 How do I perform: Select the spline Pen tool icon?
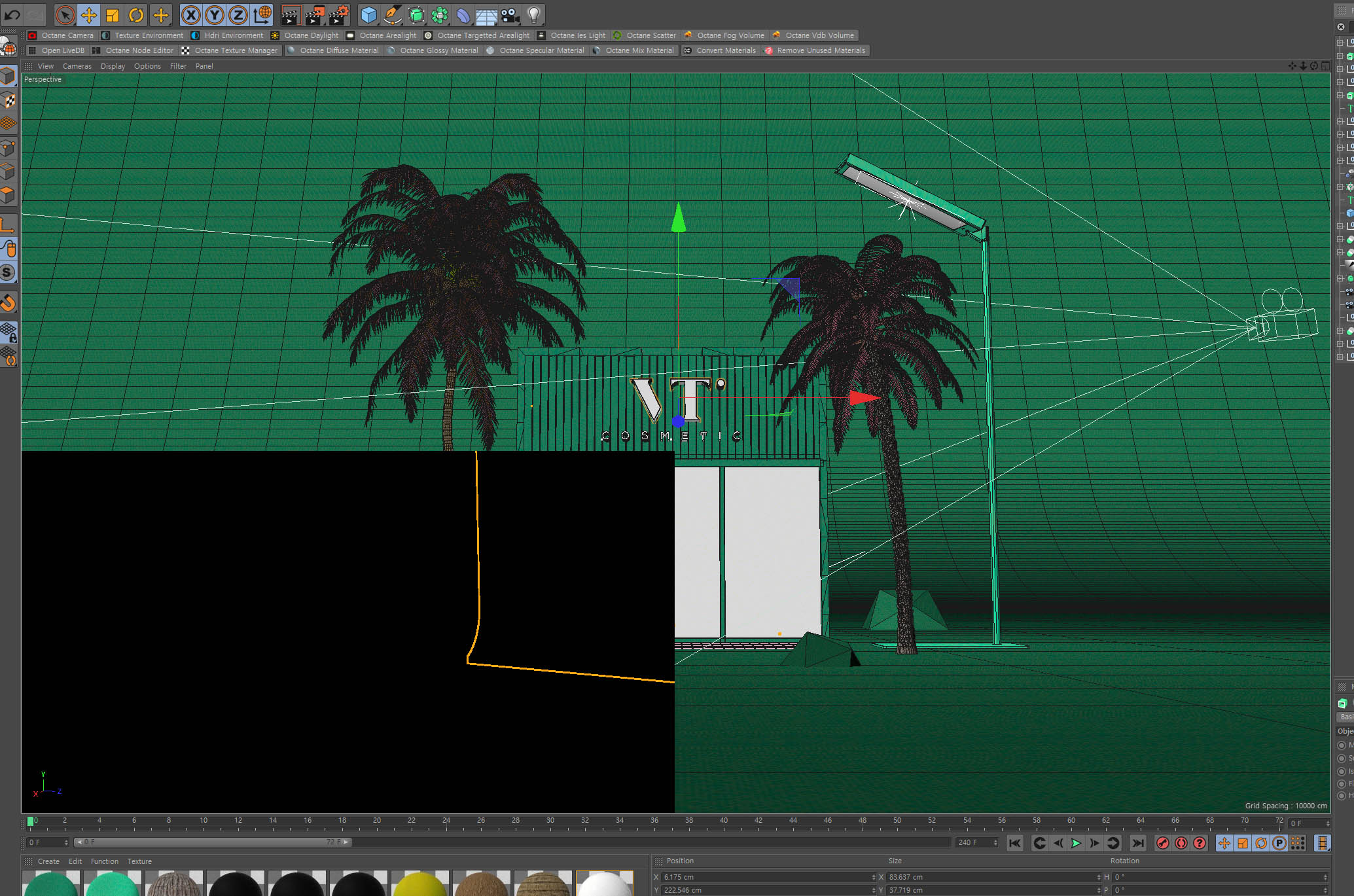click(x=393, y=14)
